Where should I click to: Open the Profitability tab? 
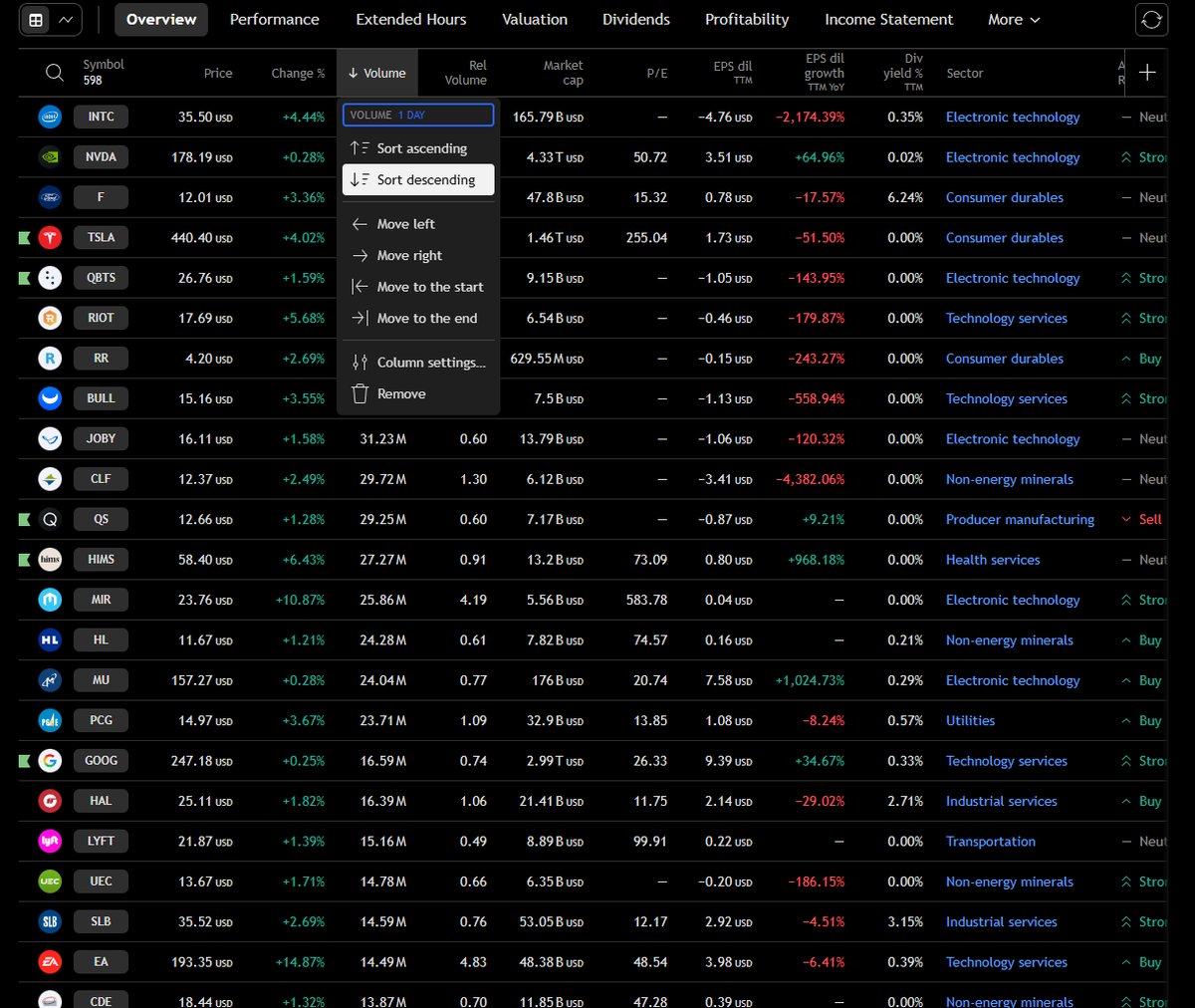747,20
